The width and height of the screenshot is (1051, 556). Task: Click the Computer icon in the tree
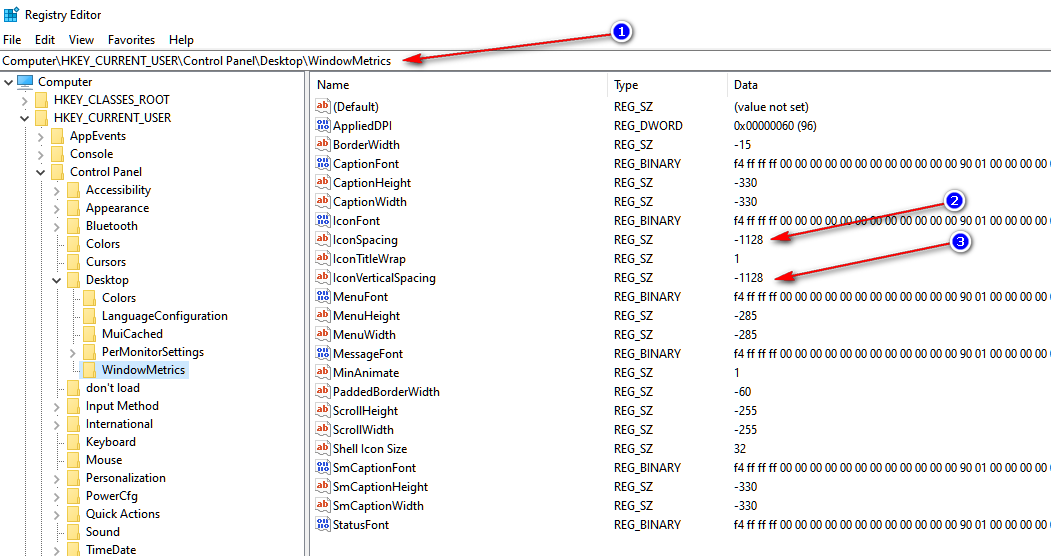click(x=25, y=82)
